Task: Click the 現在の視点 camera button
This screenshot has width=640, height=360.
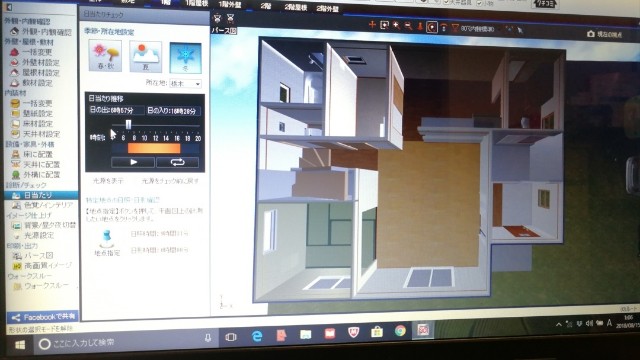Action: (604, 34)
